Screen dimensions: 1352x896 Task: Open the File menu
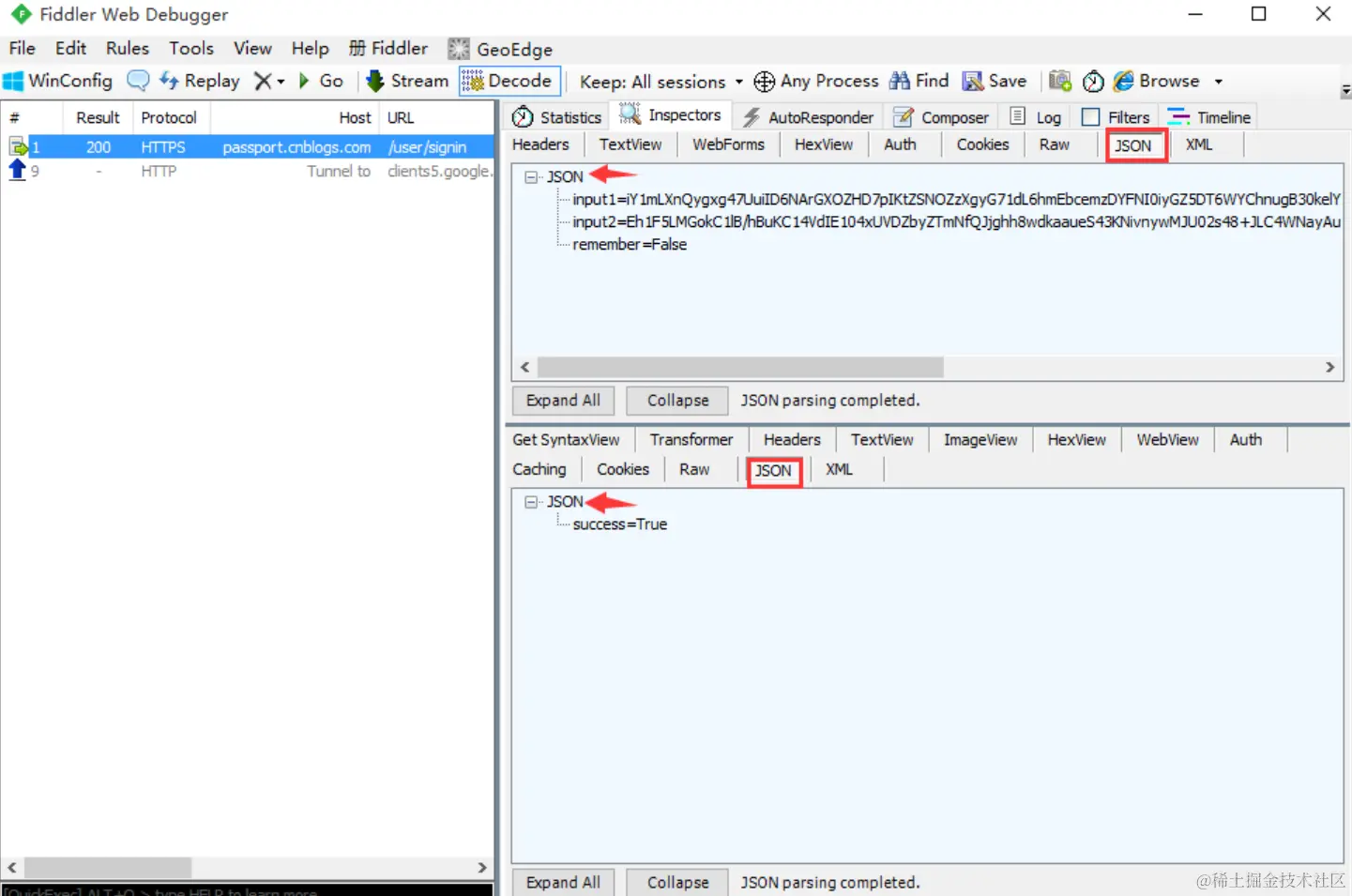click(22, 48)
